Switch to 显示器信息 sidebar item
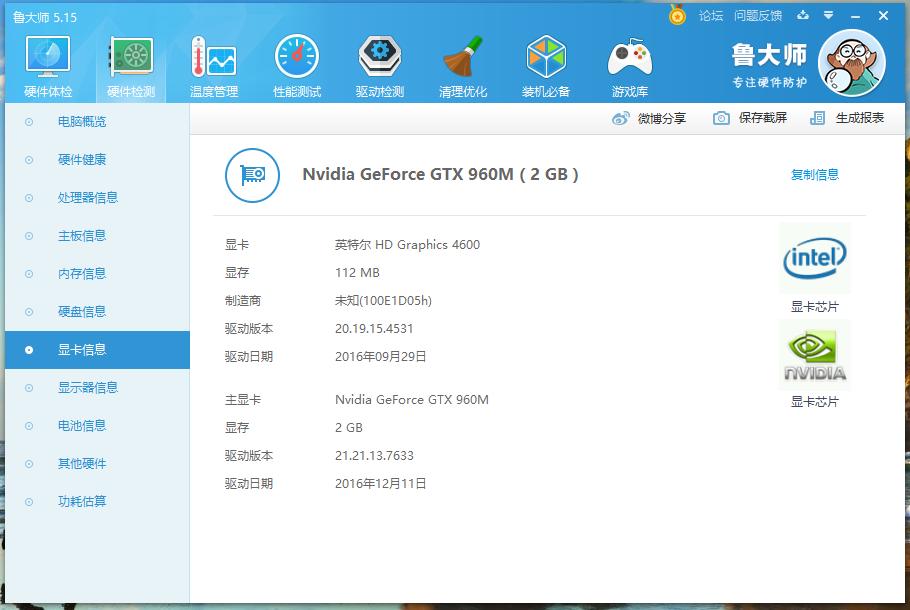The image size is (910, 610). pyautogui.click(x=88, y=388)
